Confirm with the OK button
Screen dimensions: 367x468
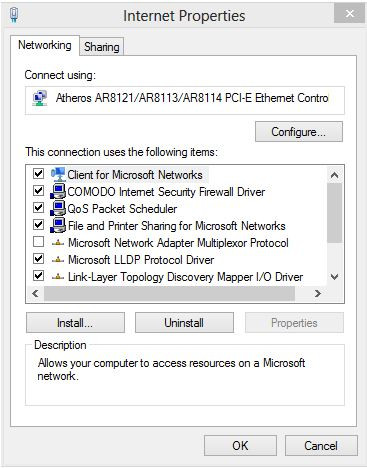pos(240,446)
